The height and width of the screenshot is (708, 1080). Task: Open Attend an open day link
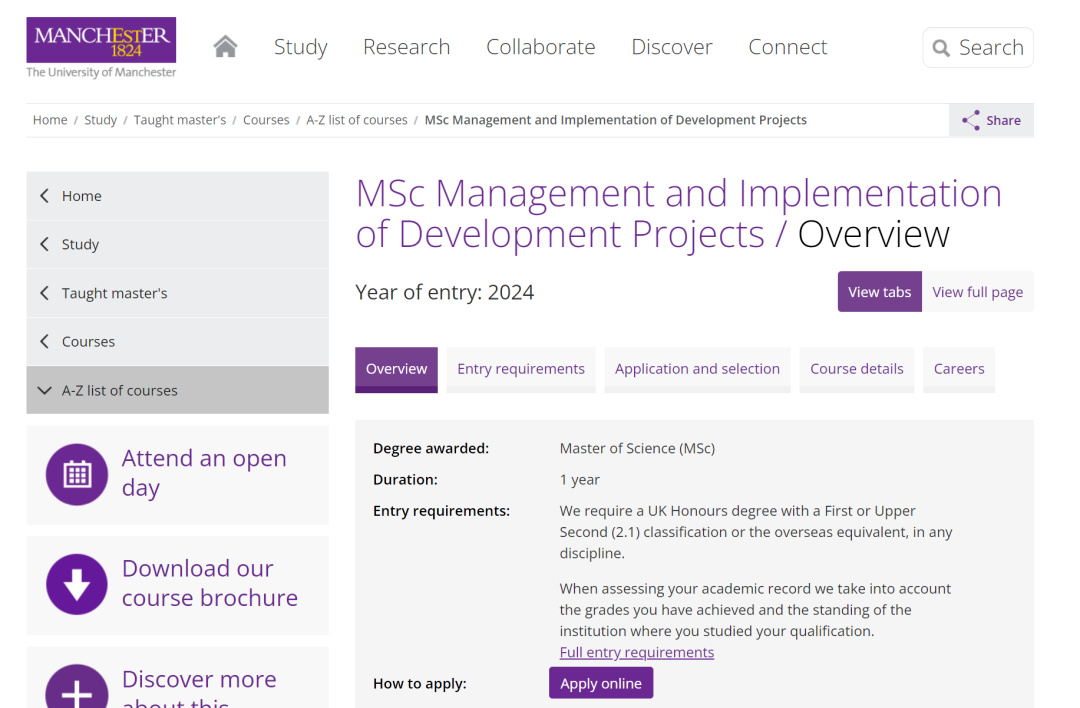204,472
